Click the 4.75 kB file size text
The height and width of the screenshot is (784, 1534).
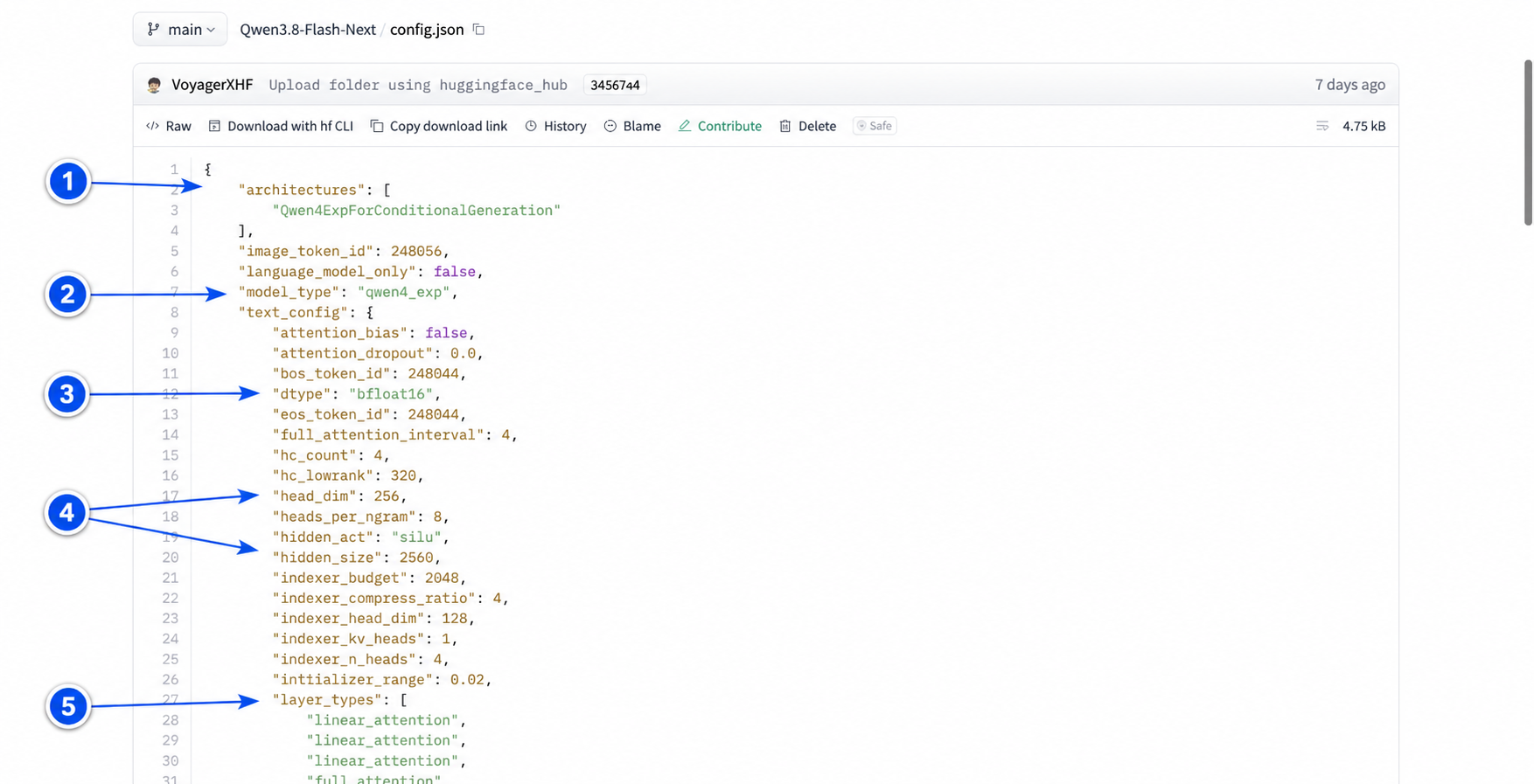(x=1363, y=126)
